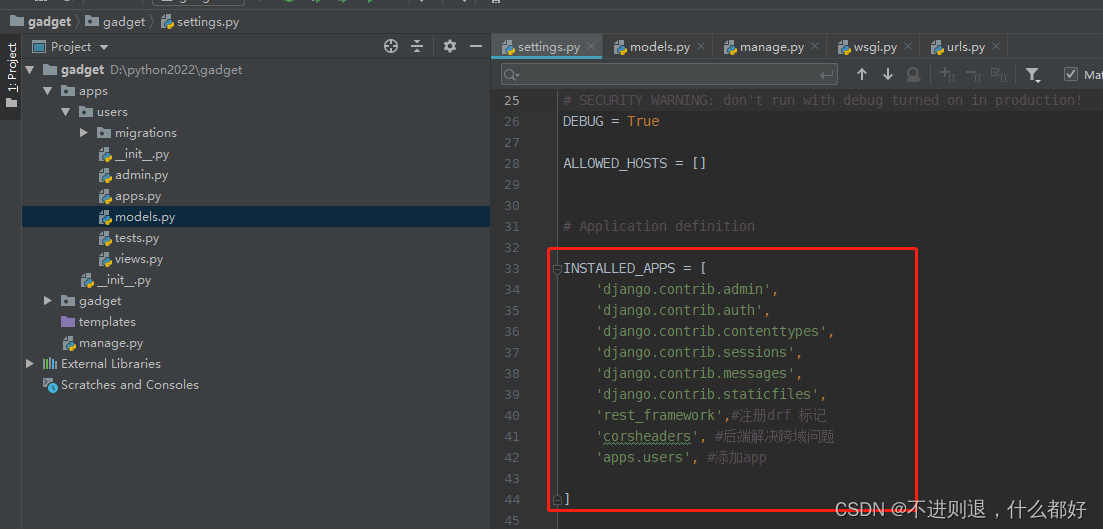Collapse the gadget root folder

(29, 70)
